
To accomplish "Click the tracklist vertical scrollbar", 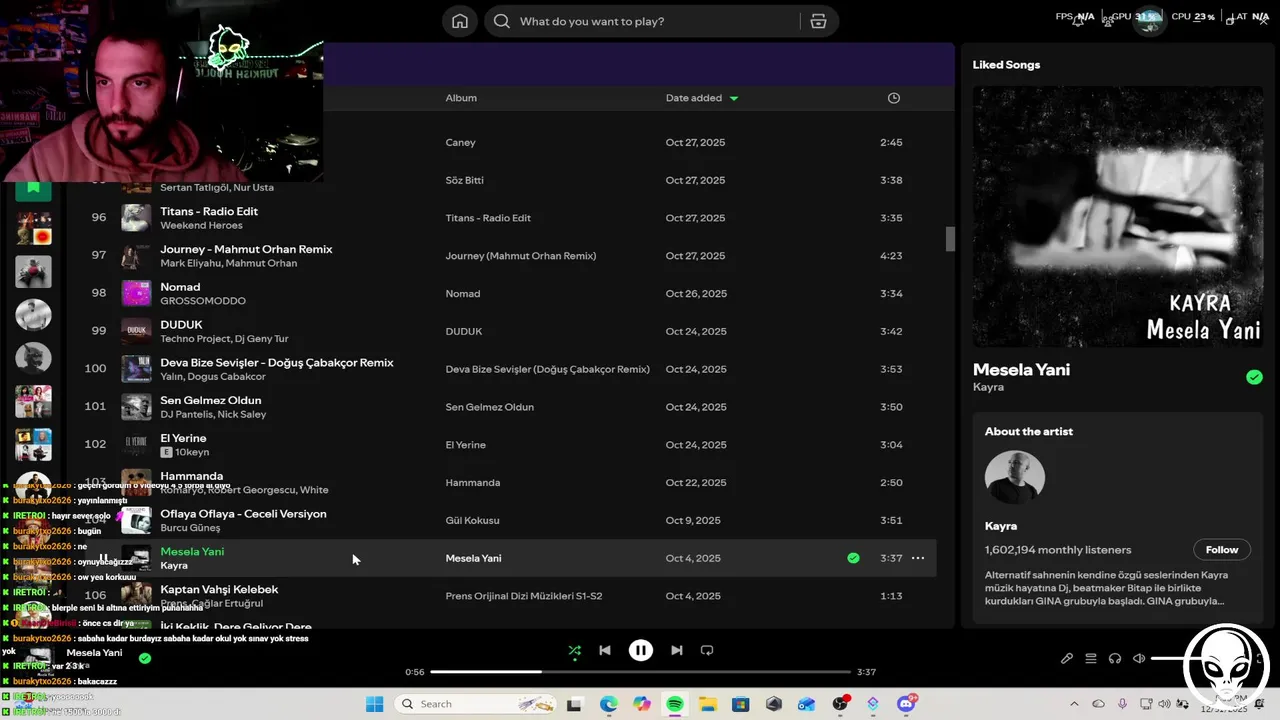I will pyautogui.click(x=950, y=240).
